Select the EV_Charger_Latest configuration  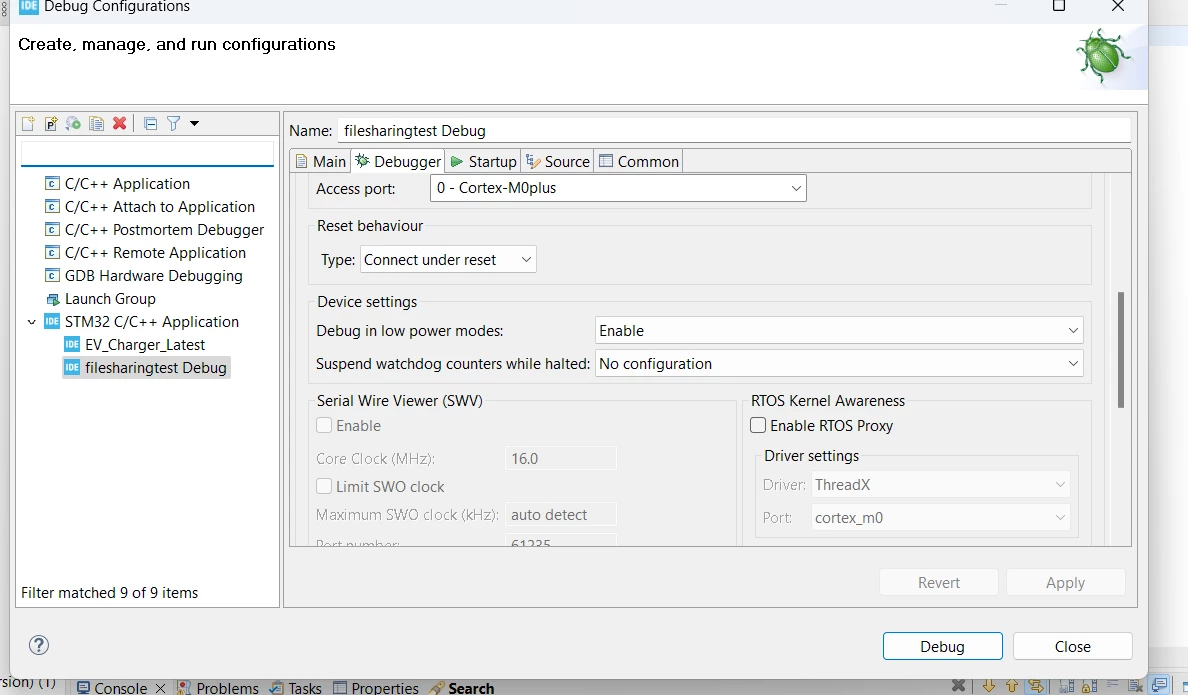tap(145, 344)
